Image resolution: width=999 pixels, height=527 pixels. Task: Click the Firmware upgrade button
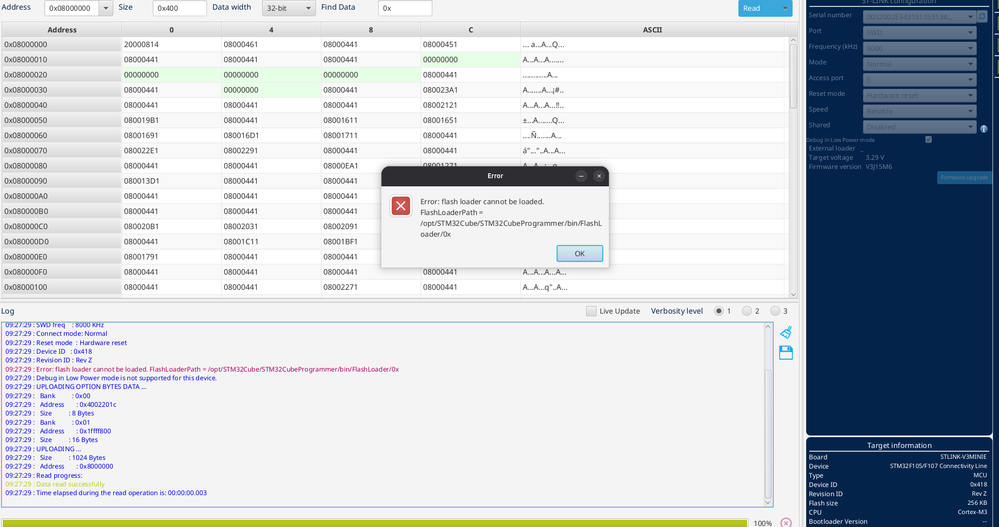click(964, 177)
